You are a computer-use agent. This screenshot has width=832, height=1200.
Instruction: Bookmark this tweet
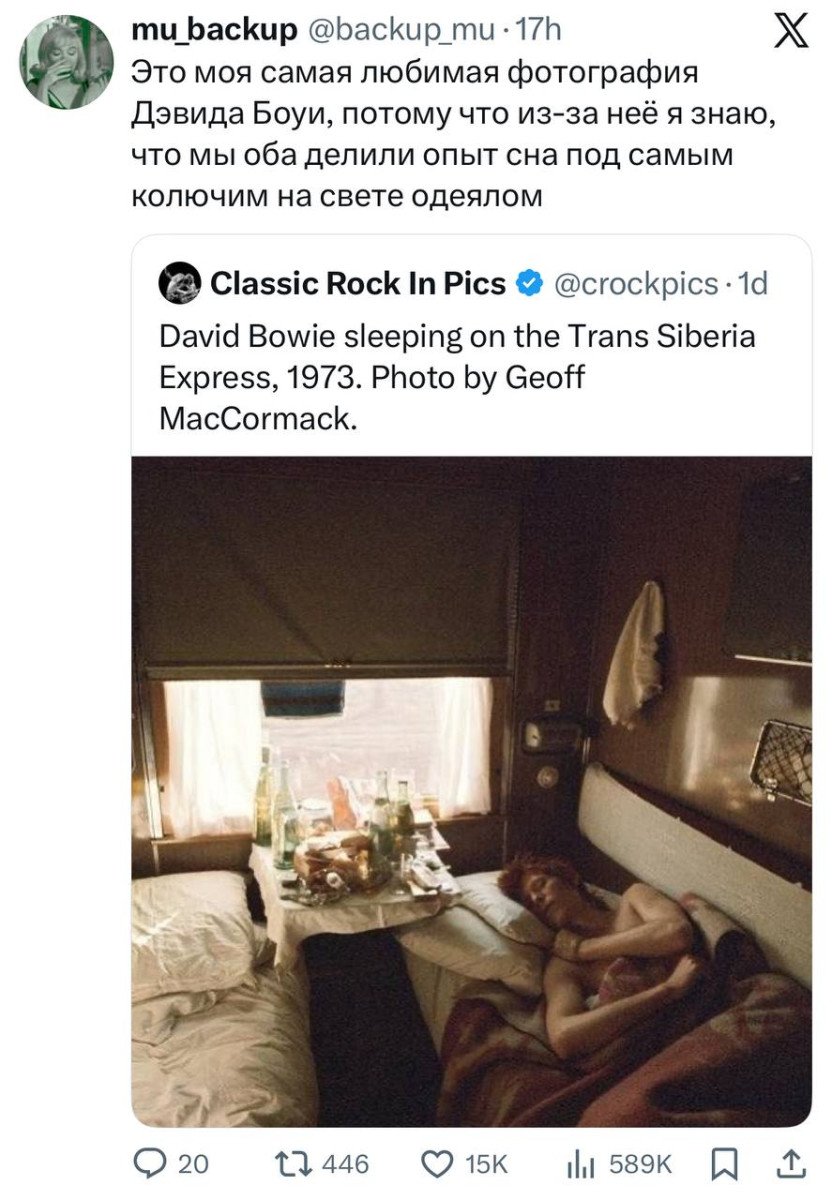point(721,1163)
